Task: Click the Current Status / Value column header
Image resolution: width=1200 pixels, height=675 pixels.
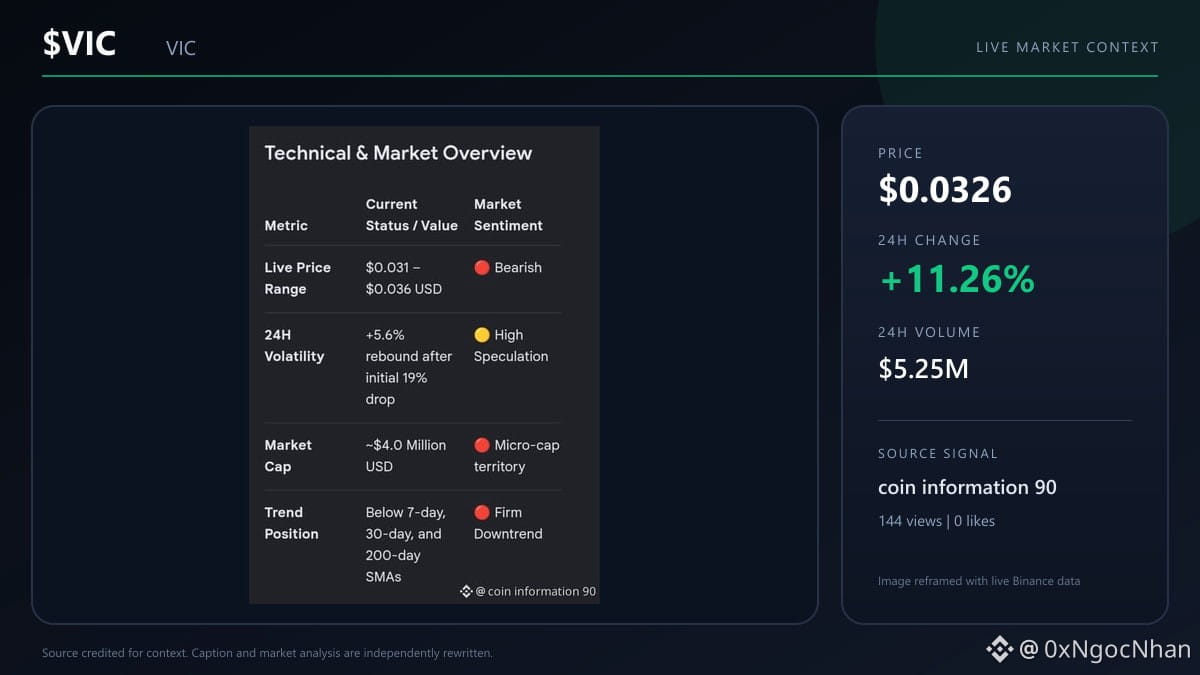Action: (412, 215)
